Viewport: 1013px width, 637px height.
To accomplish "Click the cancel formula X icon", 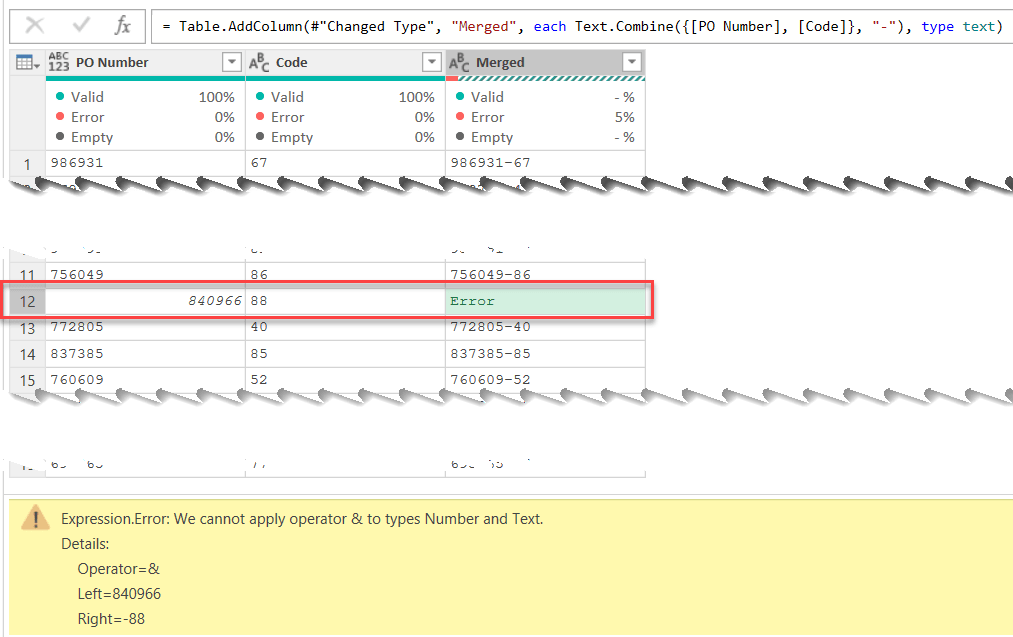I will click(35, 26).
